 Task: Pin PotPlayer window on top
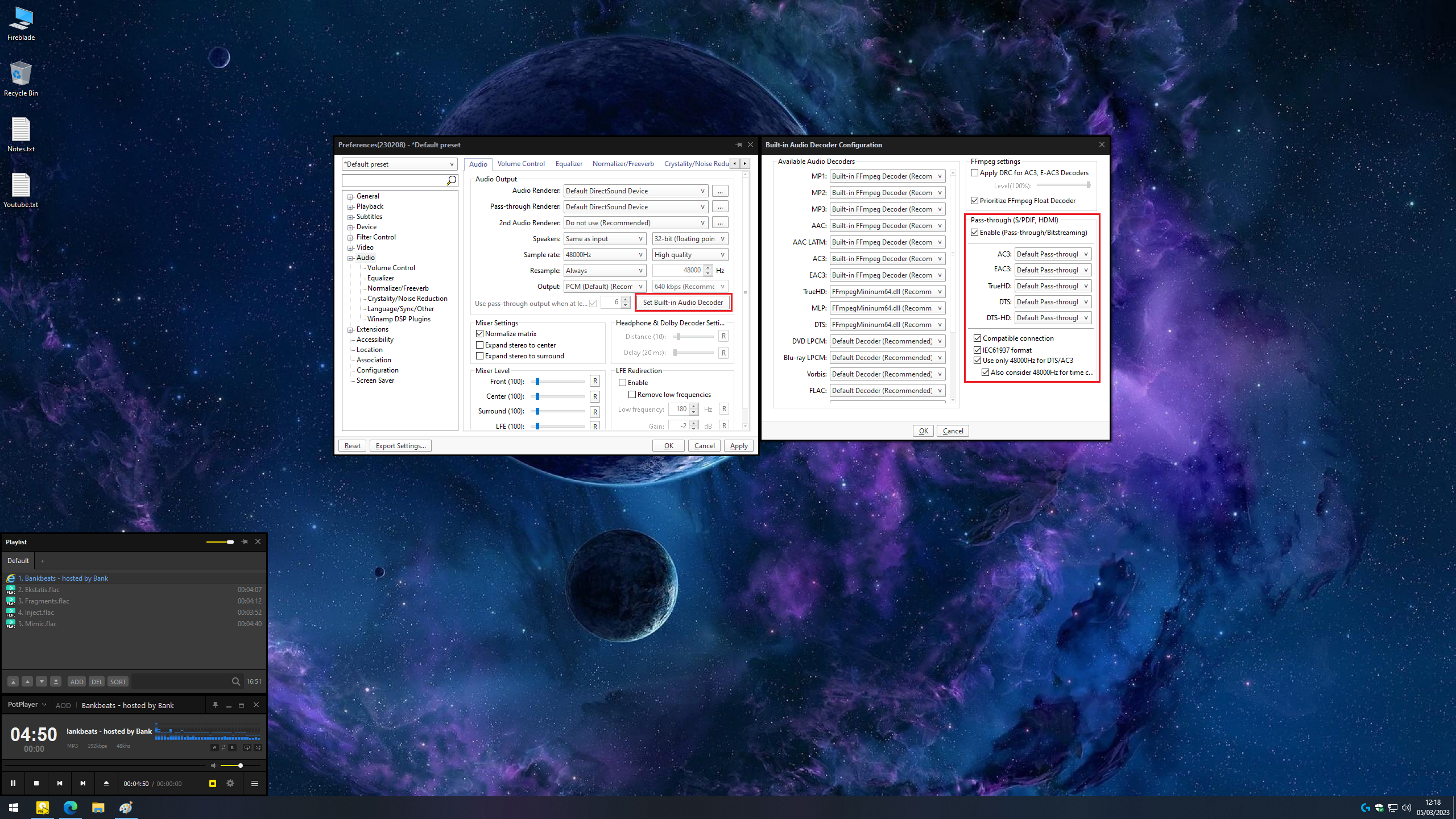[215, 705]
